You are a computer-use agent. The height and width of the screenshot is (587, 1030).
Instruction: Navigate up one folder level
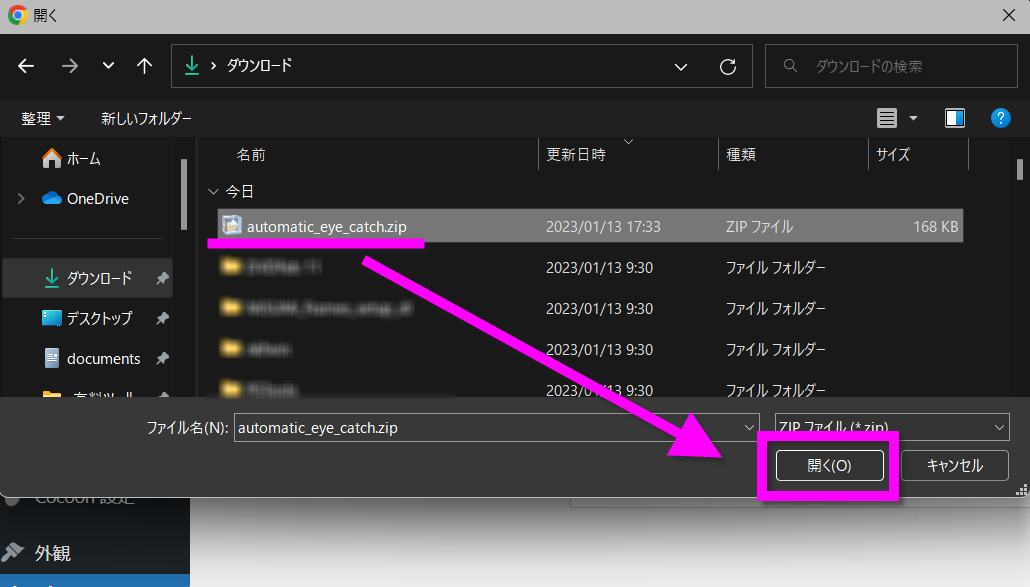[x=144, y=66]
